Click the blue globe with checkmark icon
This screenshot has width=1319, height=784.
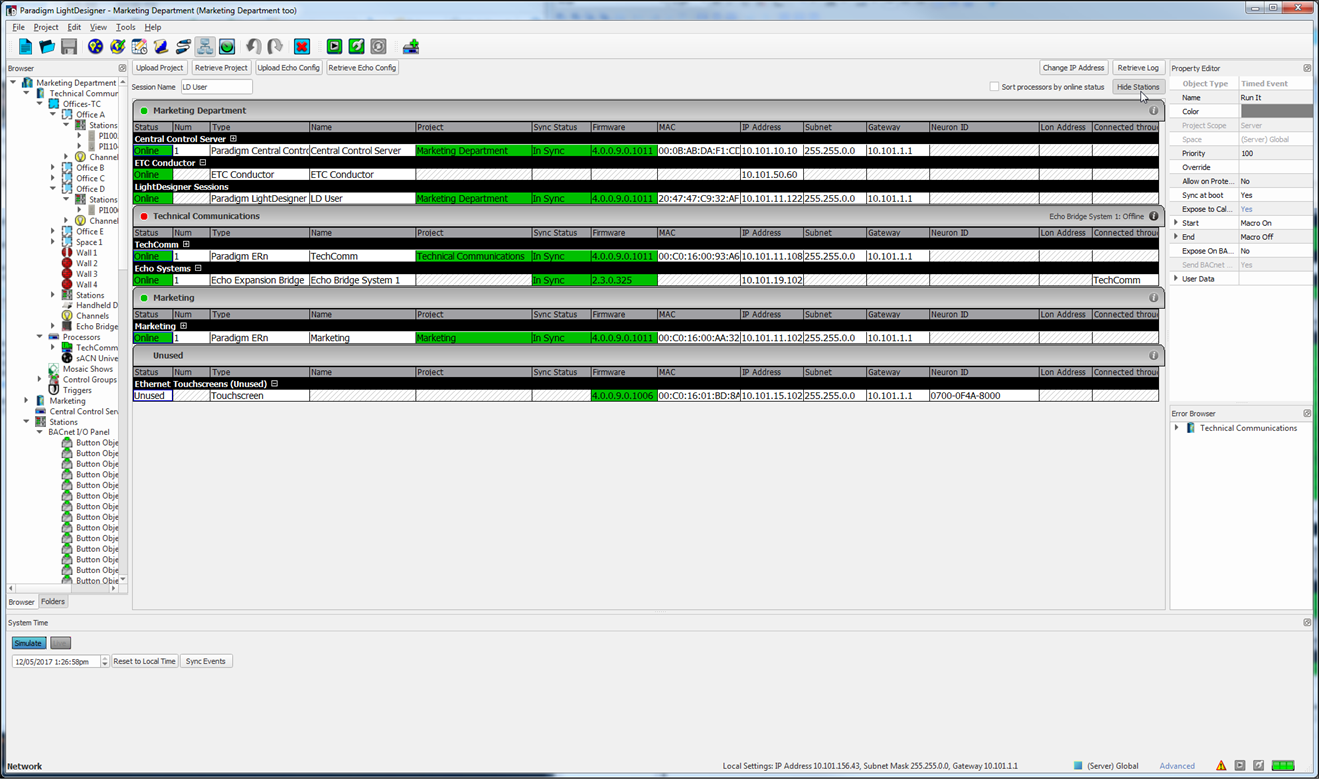pos(118,46)
